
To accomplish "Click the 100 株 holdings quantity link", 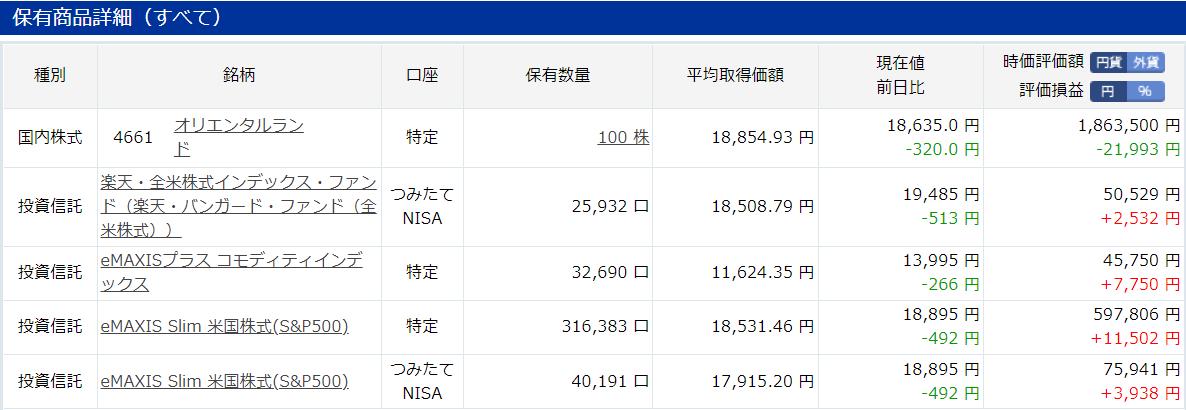I will point(623,138).
